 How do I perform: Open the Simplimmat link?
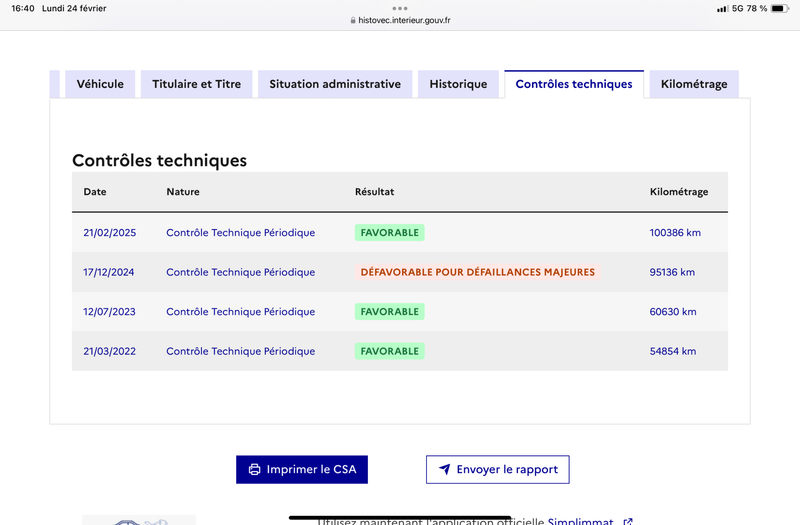(580, 521)
